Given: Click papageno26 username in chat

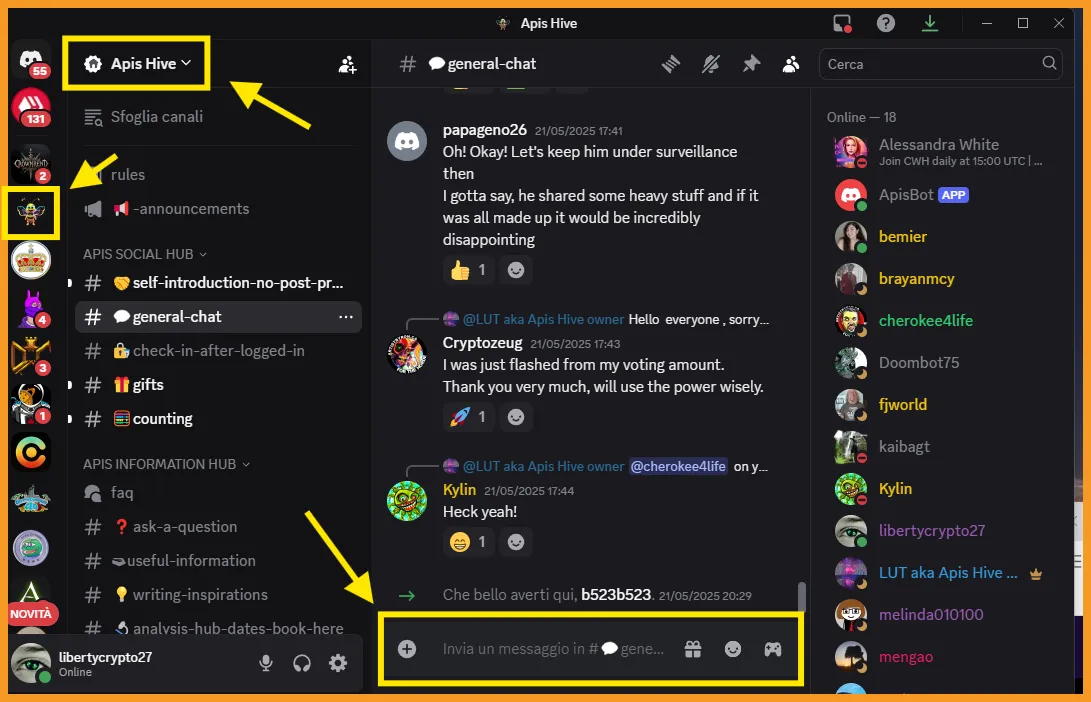Looking at the screenshot, I should (484, 130).
